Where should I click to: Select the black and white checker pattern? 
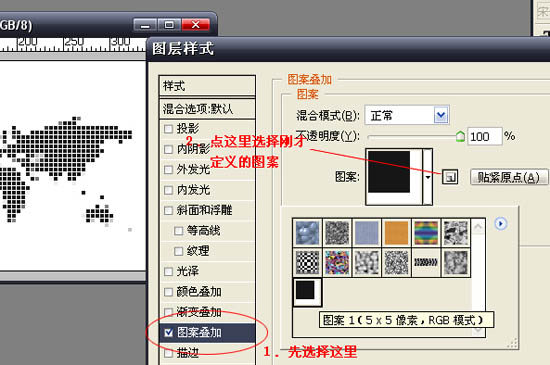[307, 262]
